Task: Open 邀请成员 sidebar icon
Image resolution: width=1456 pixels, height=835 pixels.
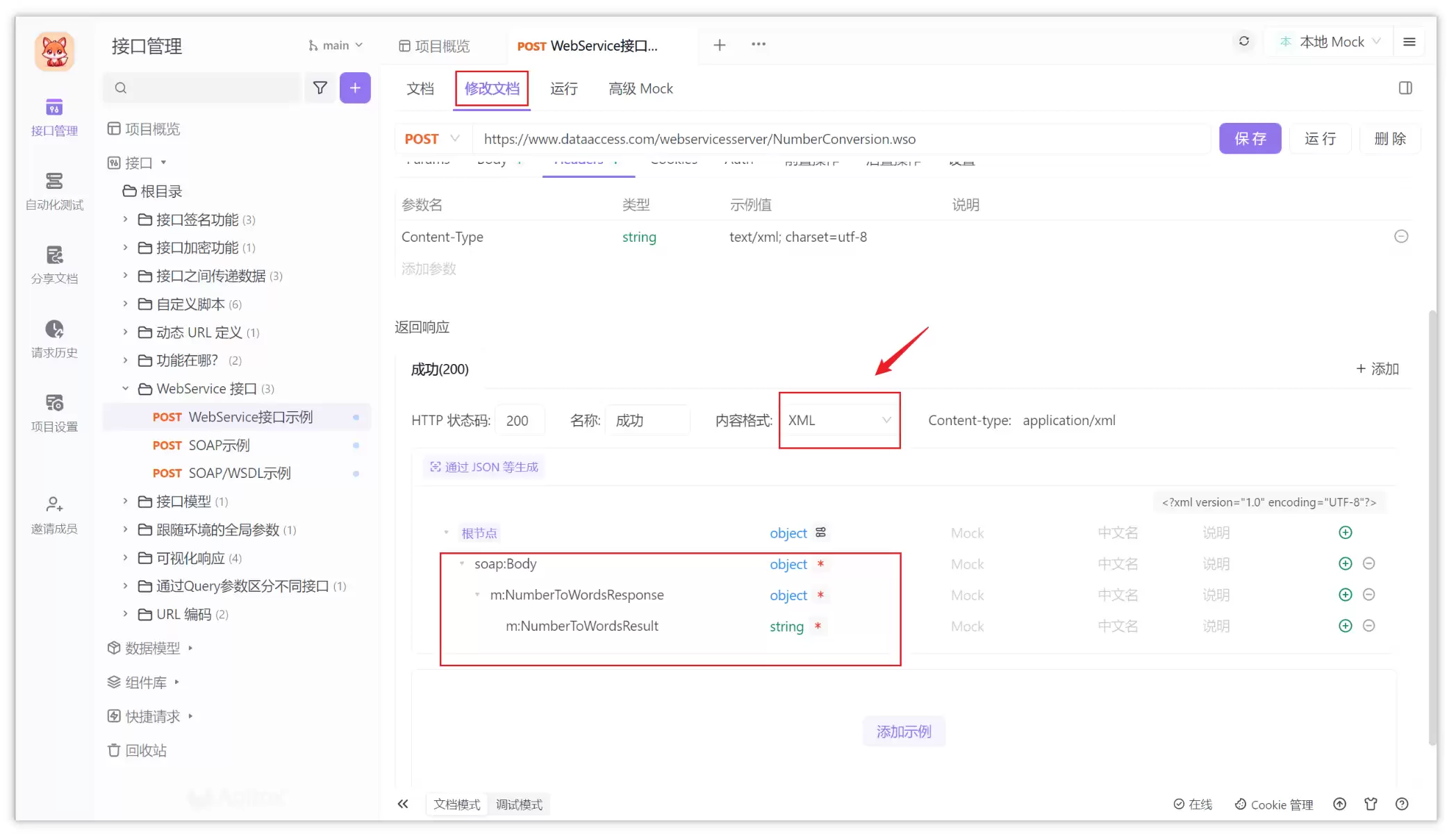Action: (x=54, y=515)
